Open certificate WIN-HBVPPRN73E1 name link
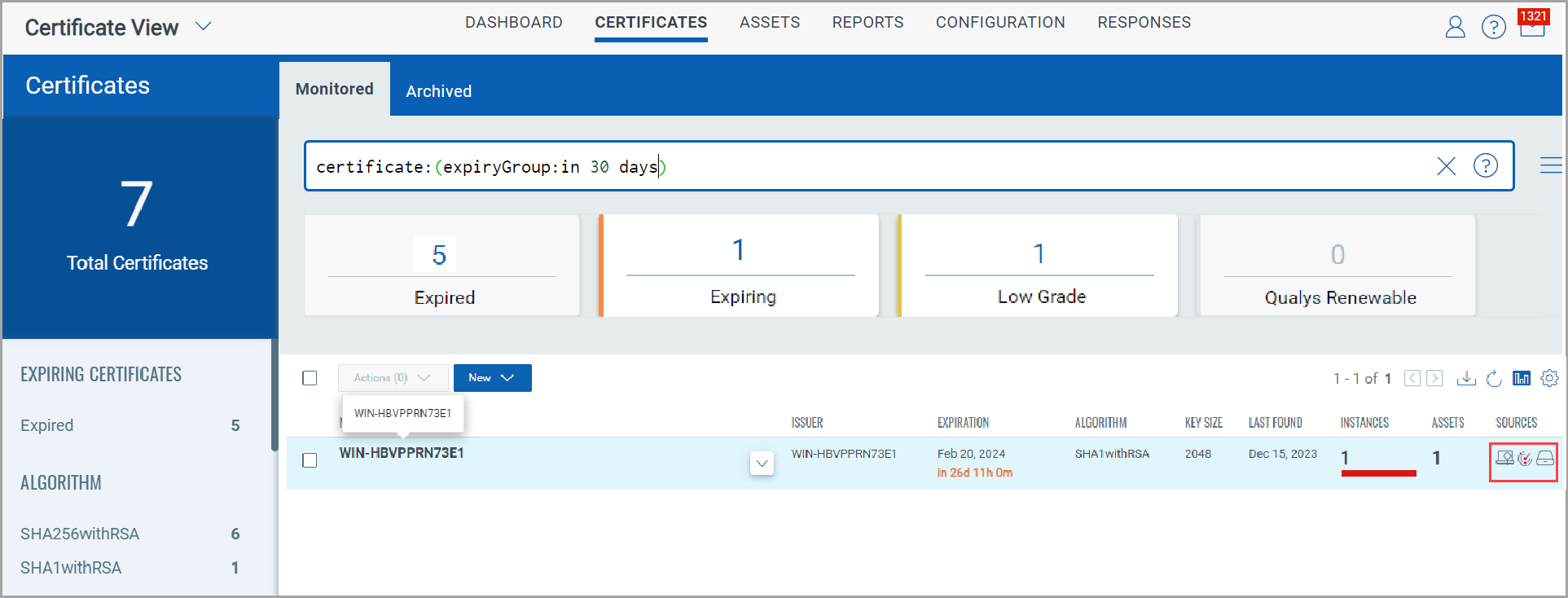The image size is (1568, 598). 402,453
